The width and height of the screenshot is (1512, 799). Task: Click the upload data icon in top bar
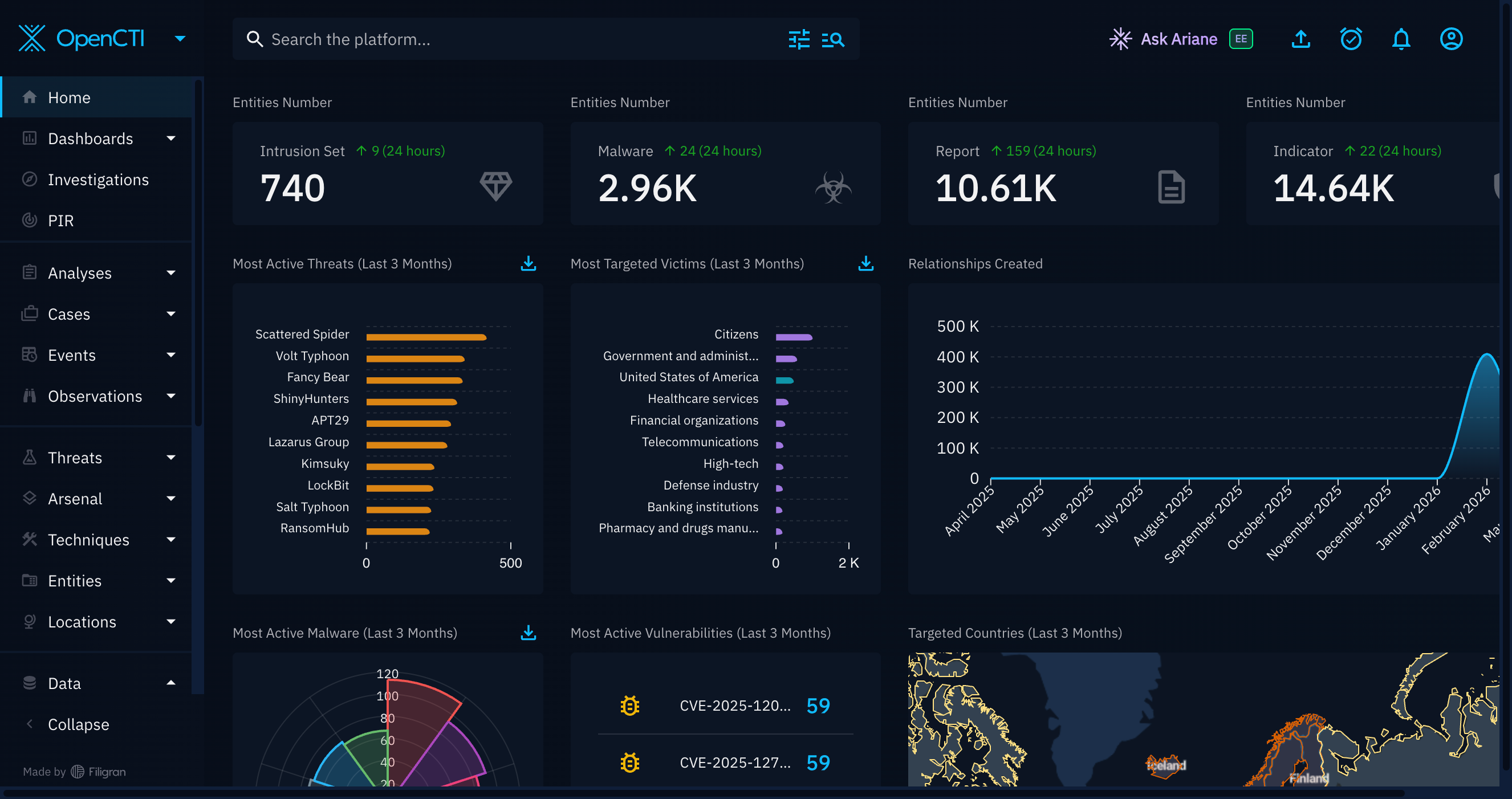click(1300, 39)
